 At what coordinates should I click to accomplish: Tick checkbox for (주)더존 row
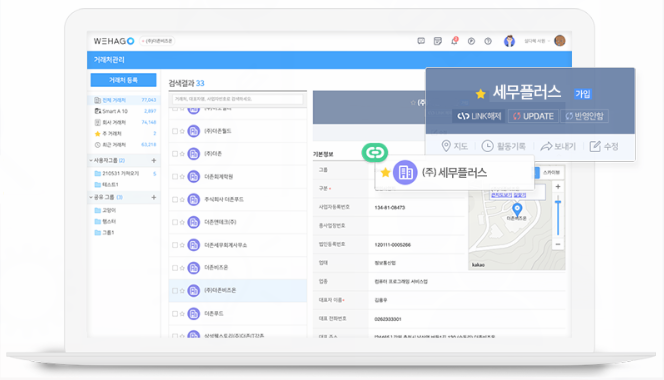tap(174, 154)
